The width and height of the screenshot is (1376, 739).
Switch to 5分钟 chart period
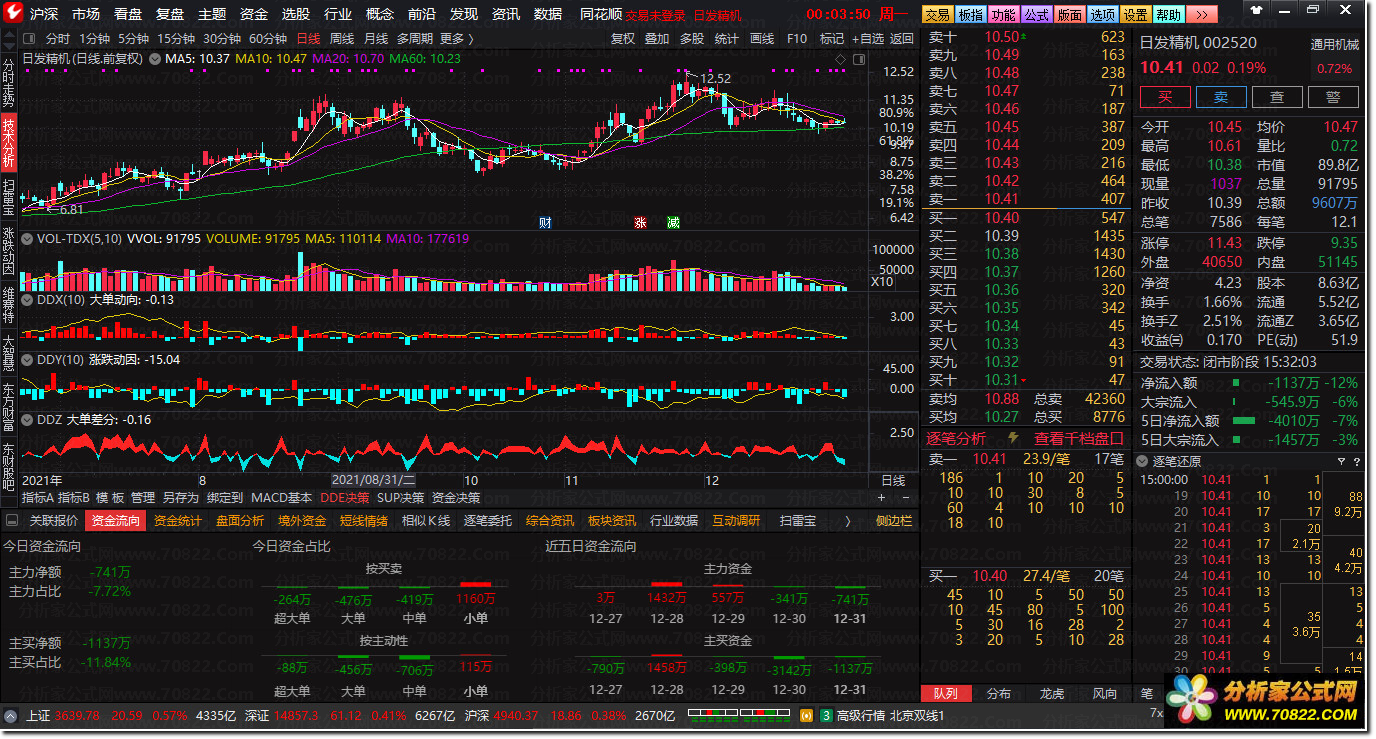point(134,39)
